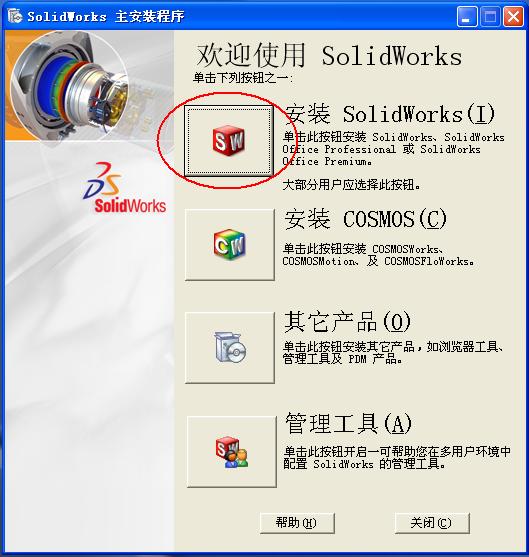This screenshot has width=529, height=557.
Task: Click the 其它产品(O) heading text
Action: point(347,321)
